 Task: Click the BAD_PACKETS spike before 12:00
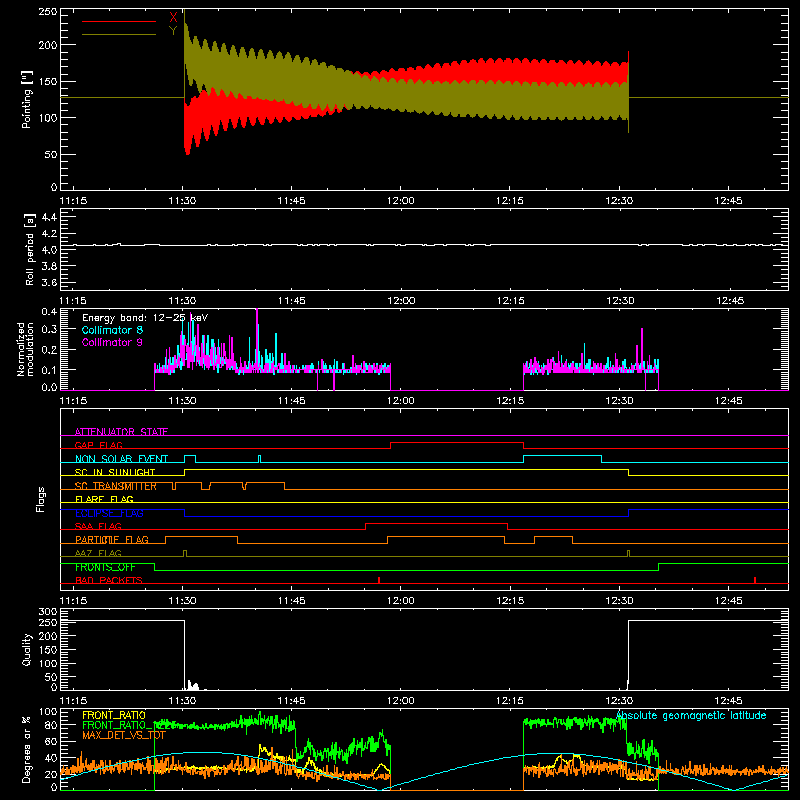pyautogui.click(x=379, y=580)
